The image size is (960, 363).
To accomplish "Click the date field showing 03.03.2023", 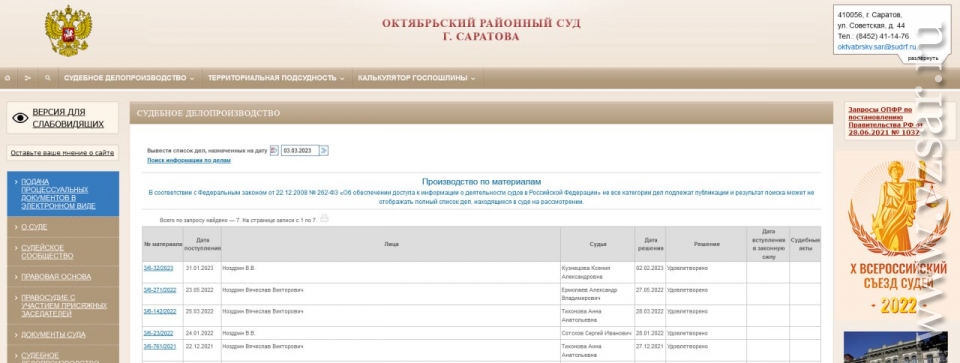I will (300, 151).
